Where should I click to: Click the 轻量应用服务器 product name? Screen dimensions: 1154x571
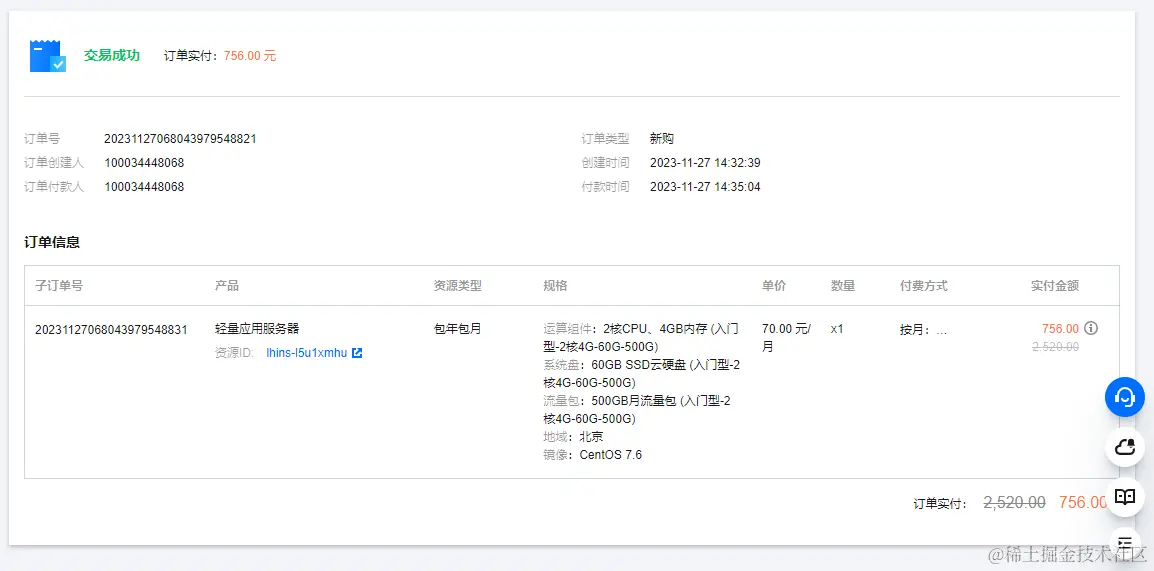click(257, 329)
